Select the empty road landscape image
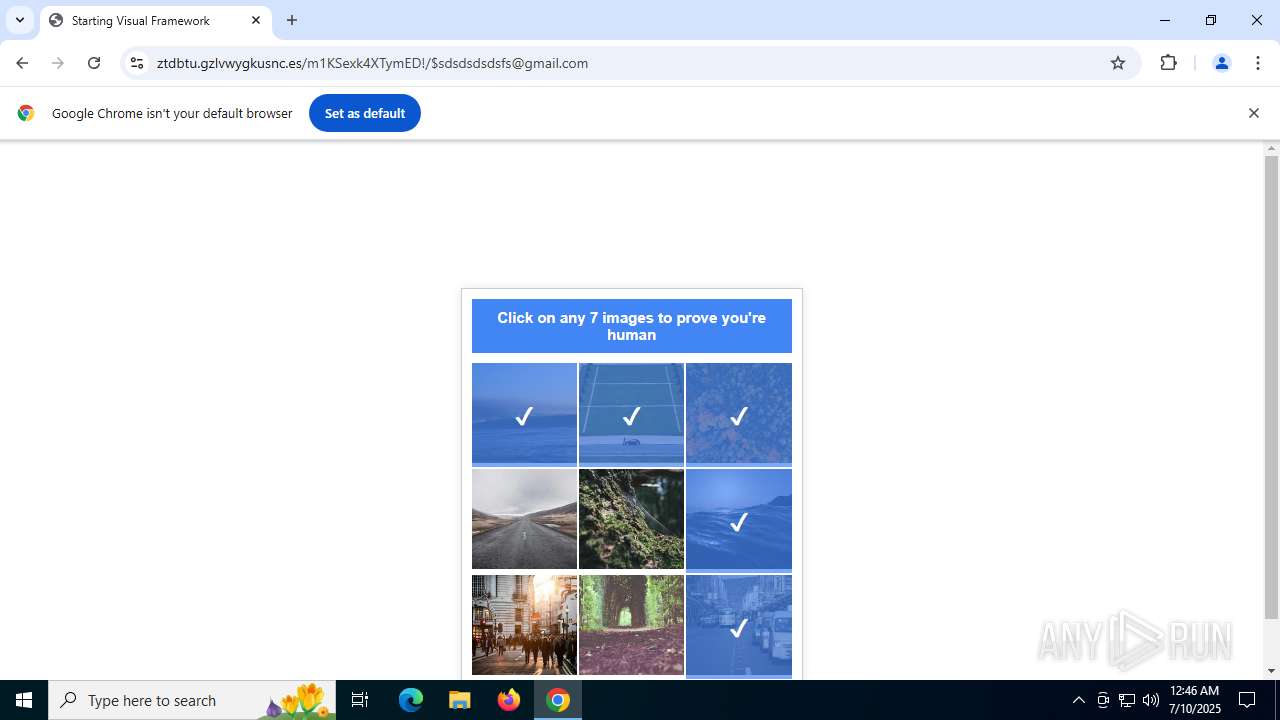Screen dimensions: 1280x720 [x=524, y=519]
